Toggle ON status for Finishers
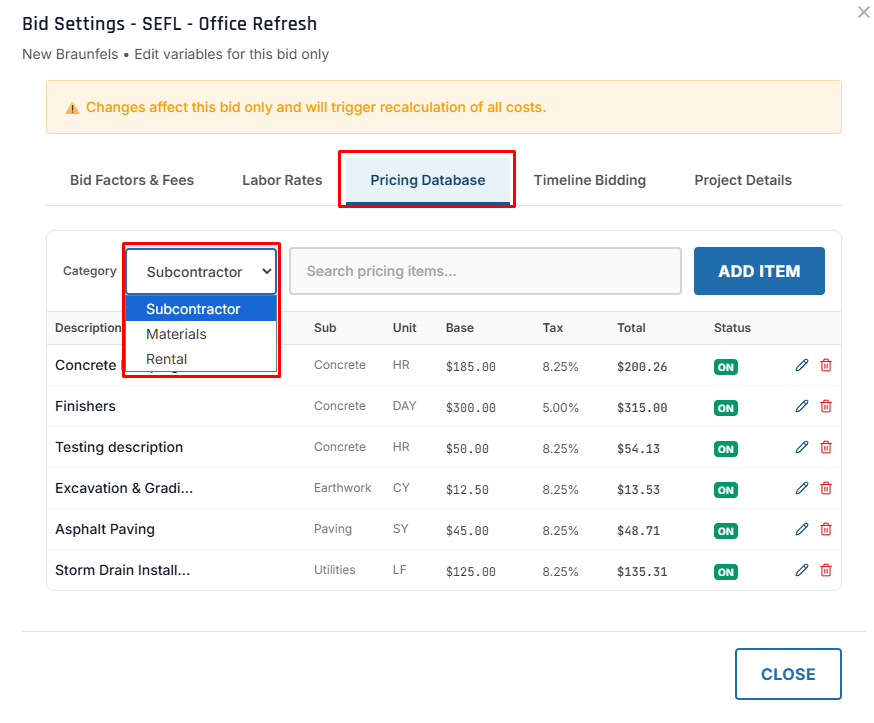This screenshot has height=723, width=874. pyautogui.click(x=726, y=408)
